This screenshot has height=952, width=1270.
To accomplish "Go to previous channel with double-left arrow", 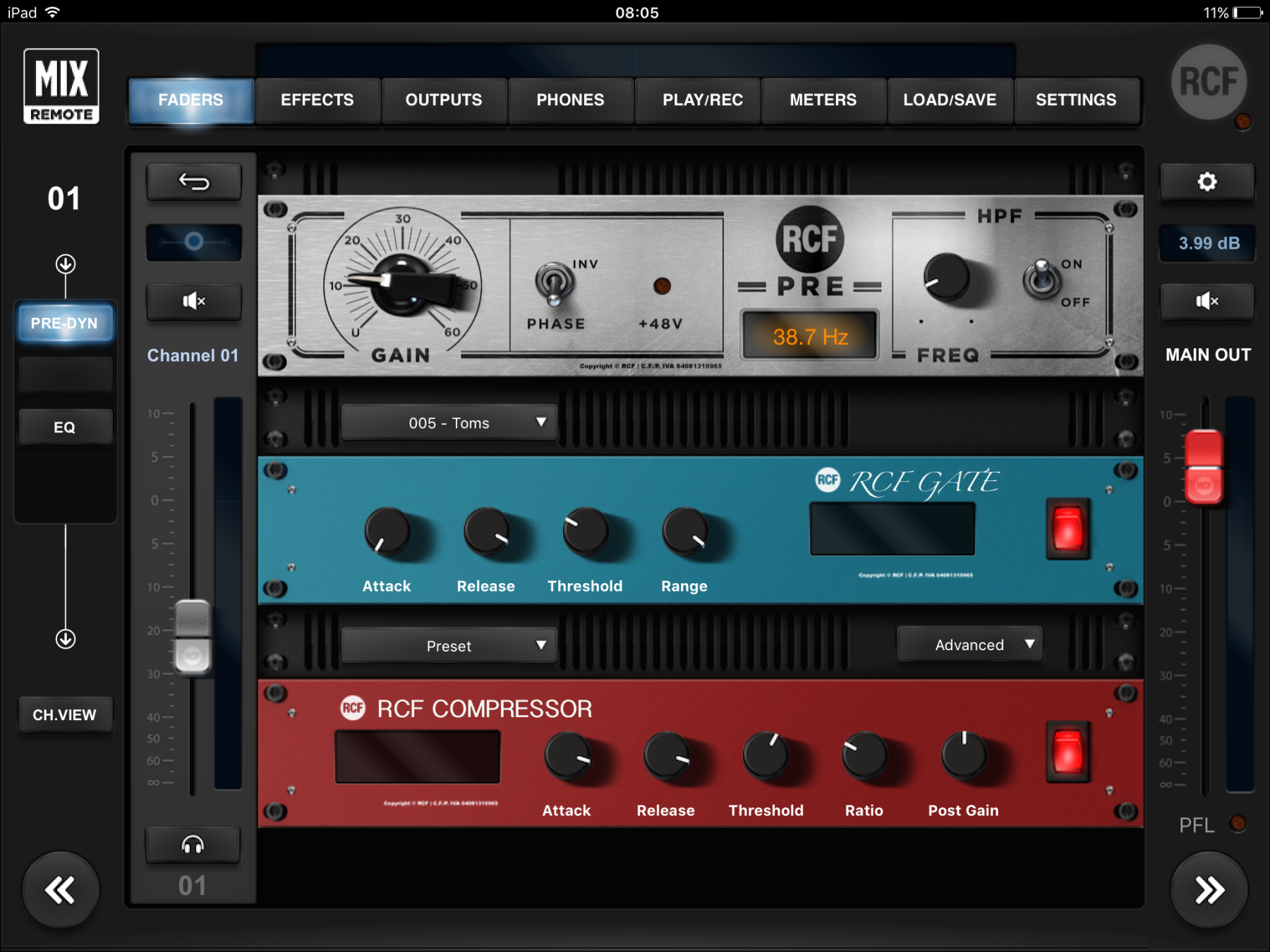I will (x=61, y=890).
